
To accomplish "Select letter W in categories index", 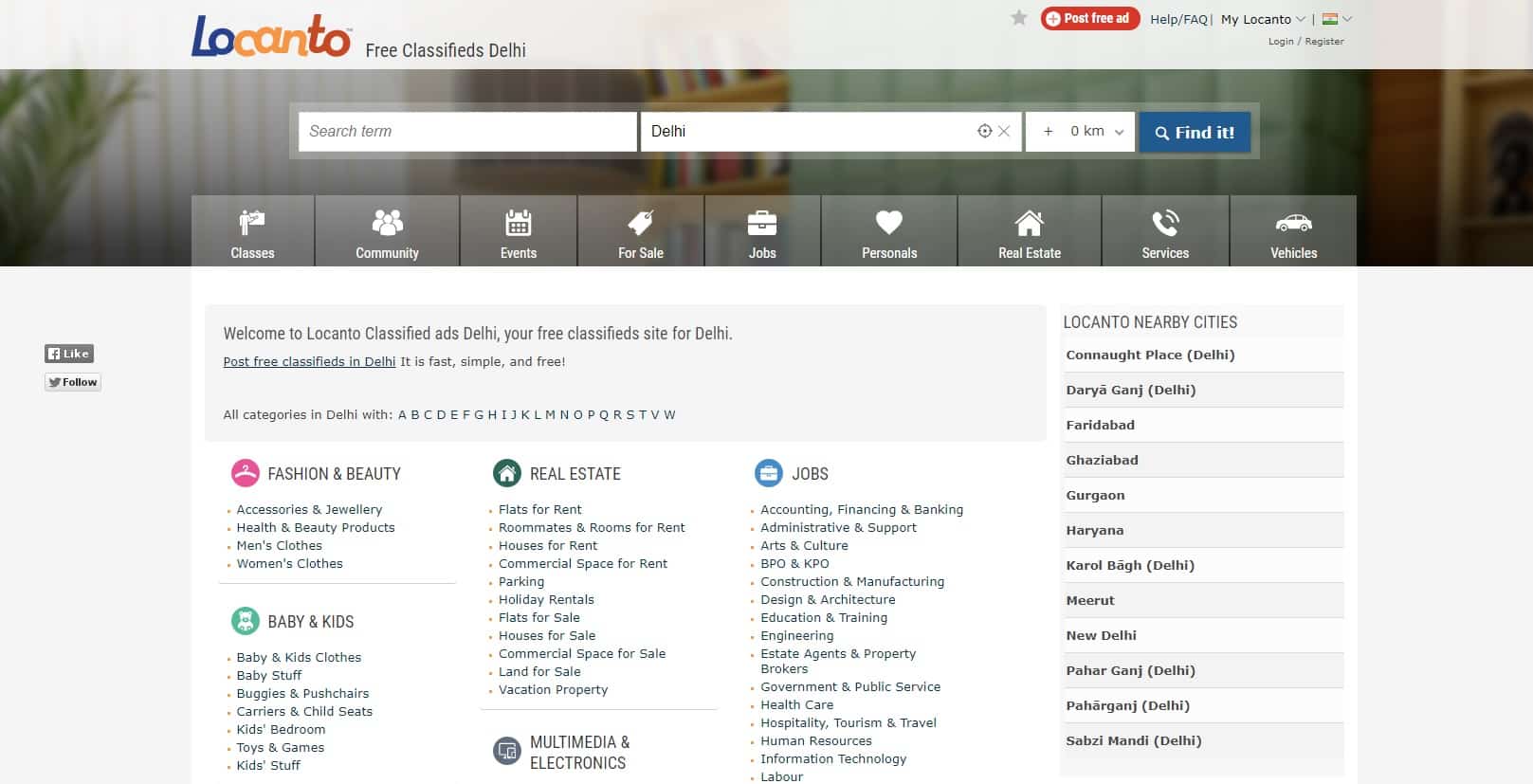I will (669, 414).
